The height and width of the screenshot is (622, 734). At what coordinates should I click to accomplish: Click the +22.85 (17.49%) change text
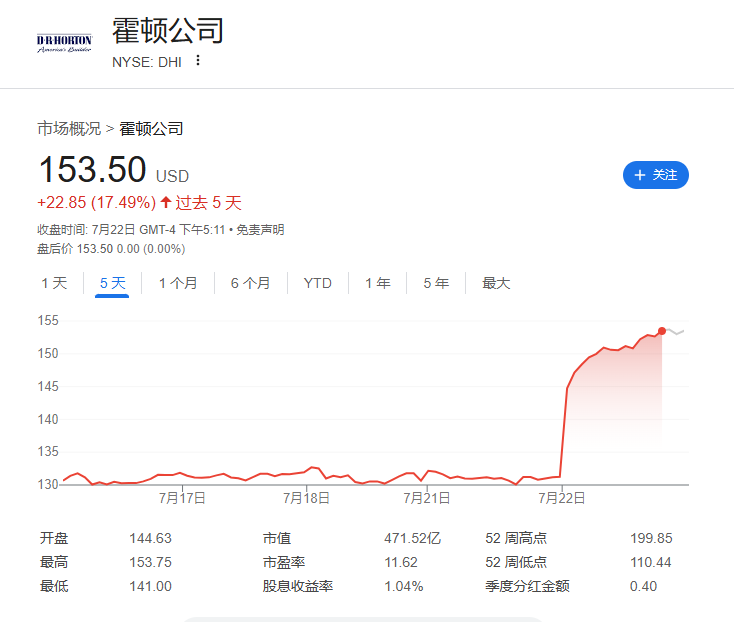click(96, 202)
